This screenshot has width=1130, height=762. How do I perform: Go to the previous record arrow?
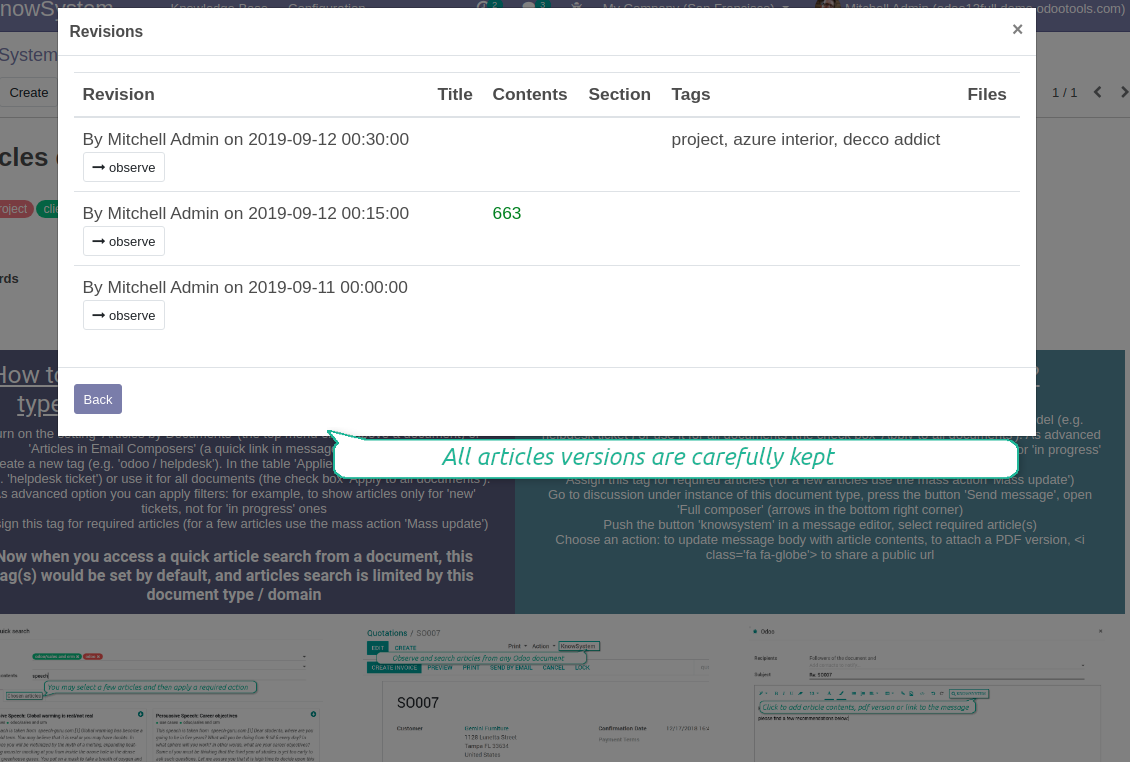(x=1098, y=92)
